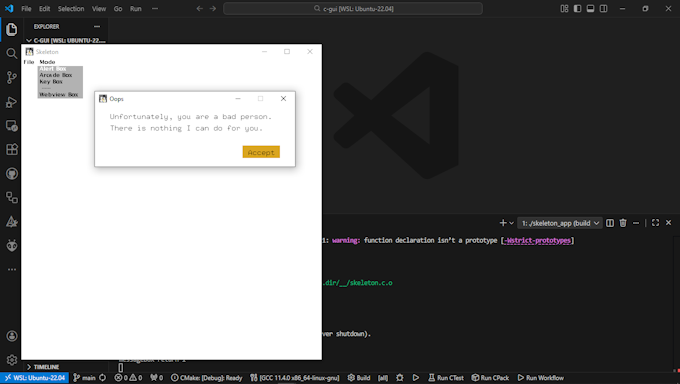Hide the terminal panel with the minus icon
The width and height of the screenshot is (680, 384).
pyautogui.click(x=636, y=223)
